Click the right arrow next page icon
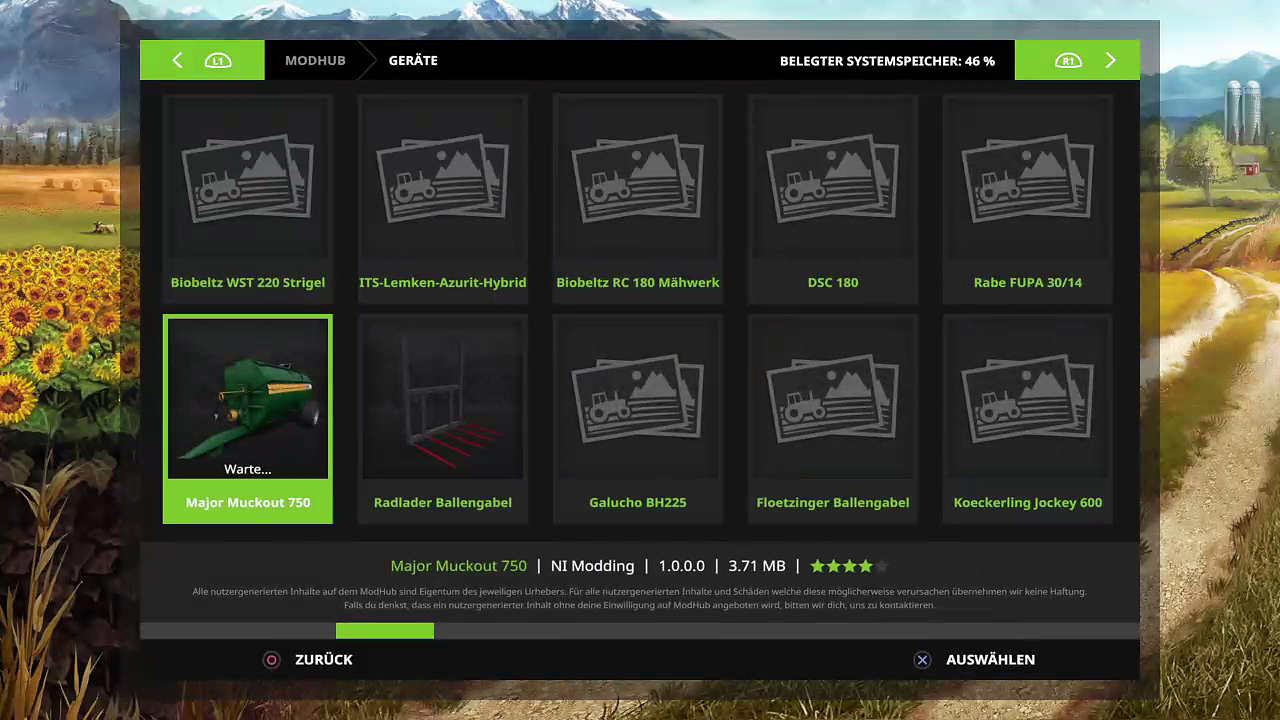The height and width of the screenshot is (720, 1280). pos(1110,60)
